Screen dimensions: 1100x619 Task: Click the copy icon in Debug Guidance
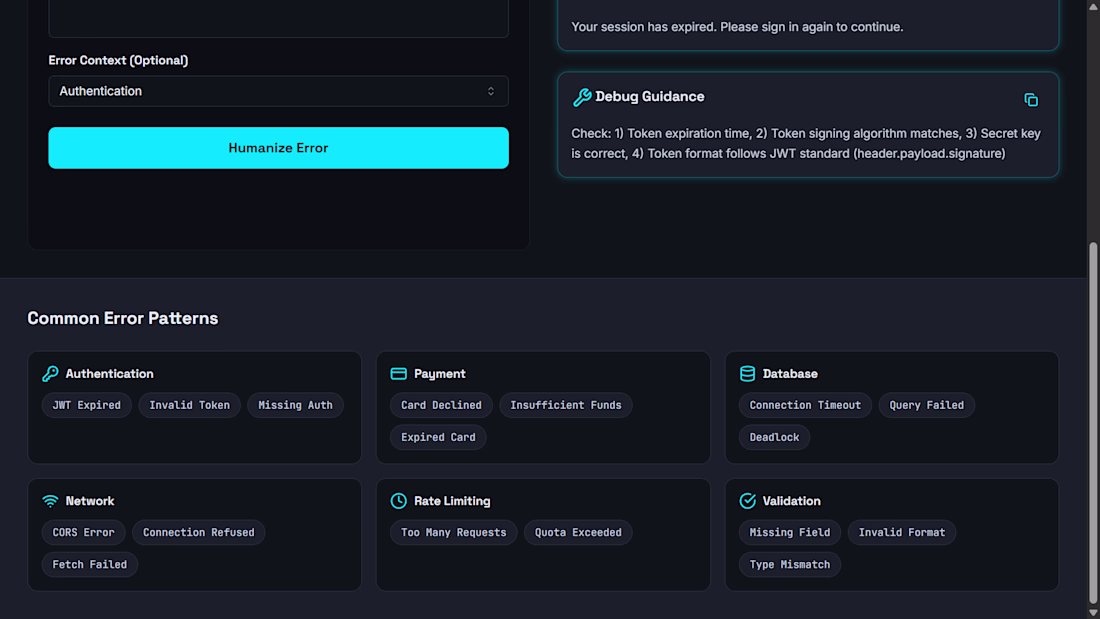[1031, 100]
